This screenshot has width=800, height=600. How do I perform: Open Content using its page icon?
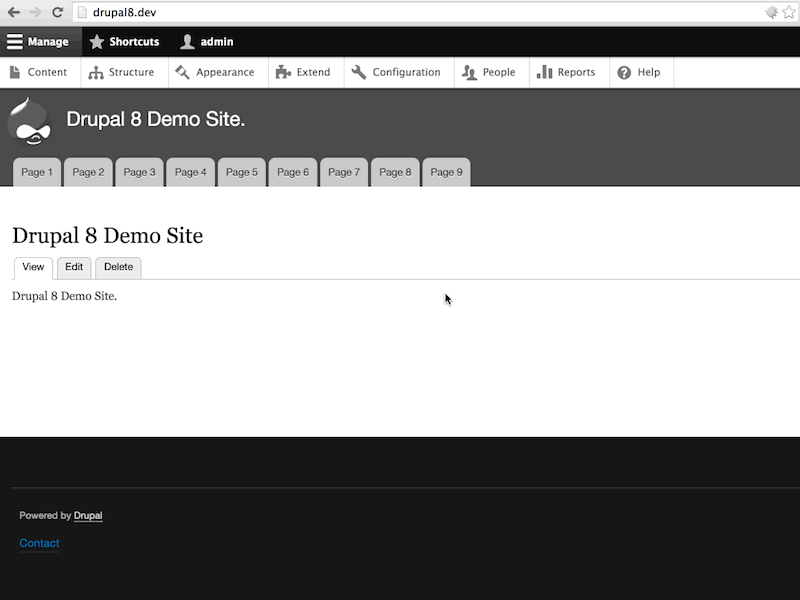(16, 71)
